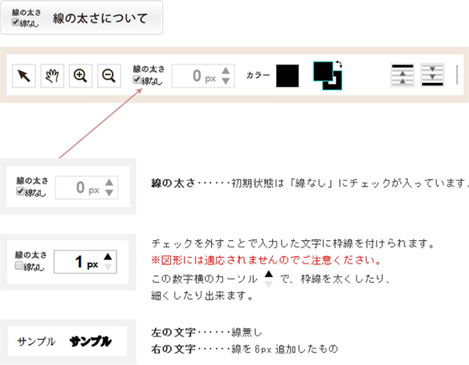Swap fill and stroke colors icon

pyautogui.click(x=339, y=64)
